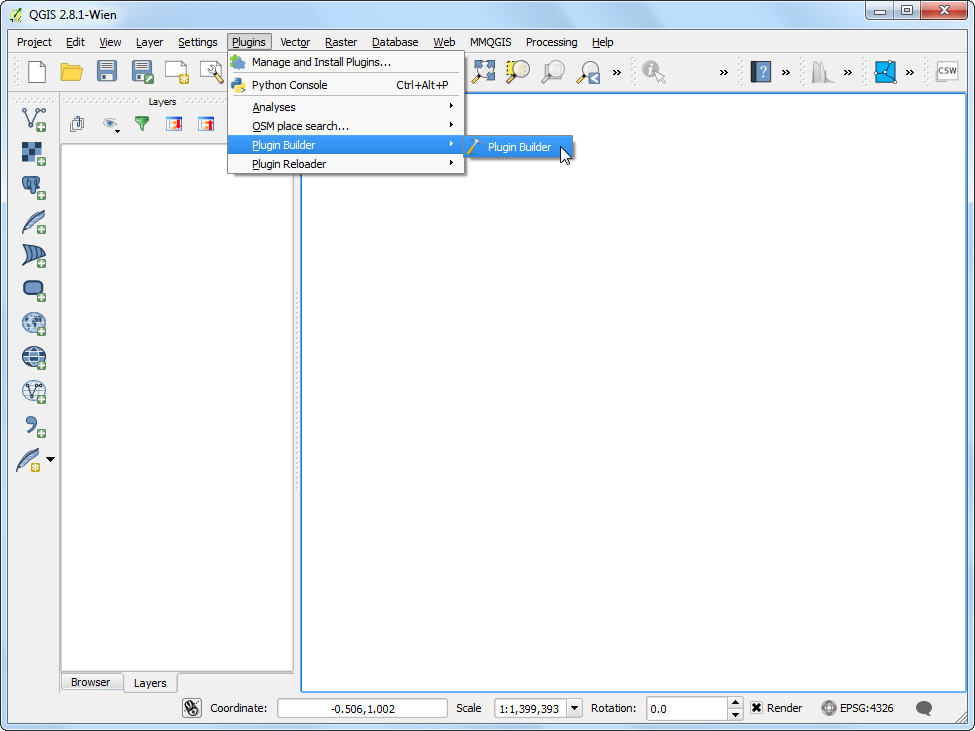Open the CSW metadata search icon

pyautogui.click(x=947, y=71)
